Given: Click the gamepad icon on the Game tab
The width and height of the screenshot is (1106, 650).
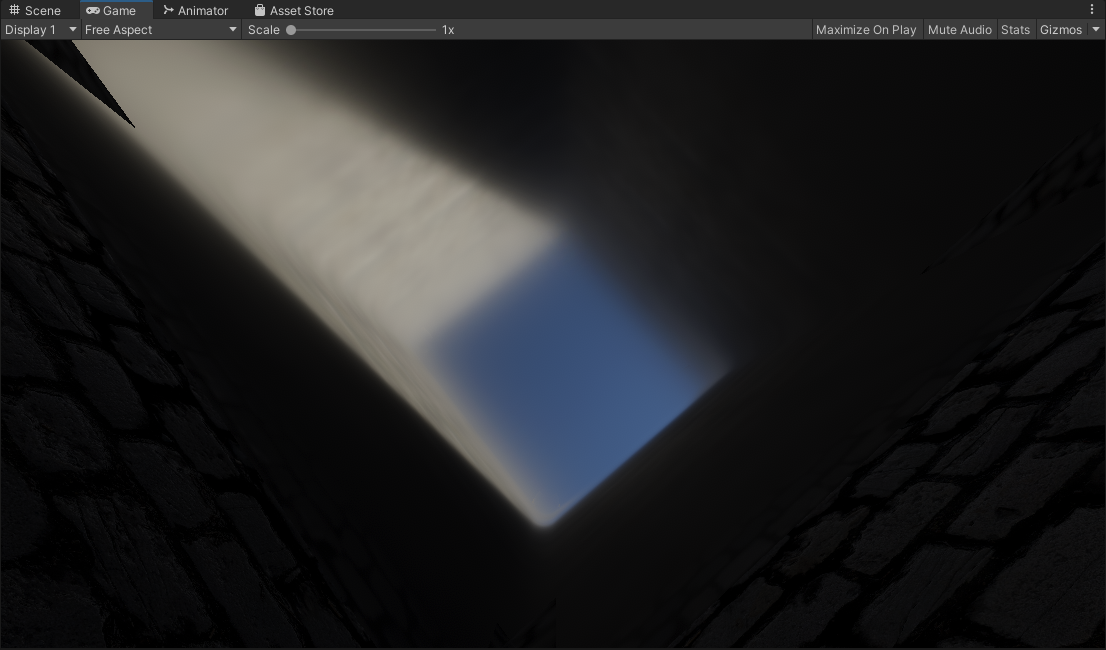Looking at the screenshot, I should coord(93,10).
